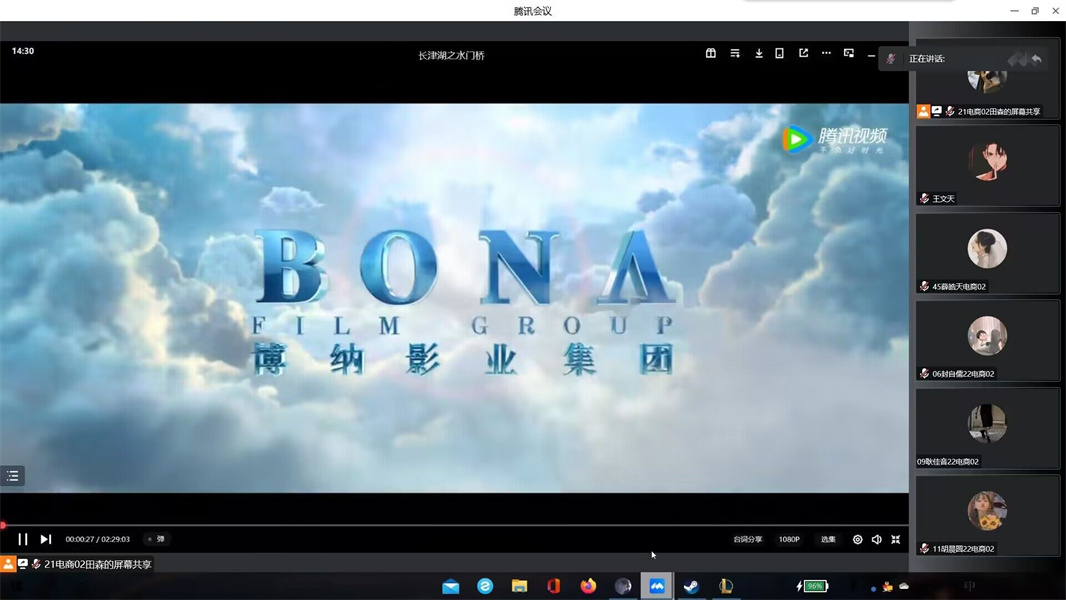Screen dimensions: 1066x600
Task: Open the video player settings gear
Action: 857,539
